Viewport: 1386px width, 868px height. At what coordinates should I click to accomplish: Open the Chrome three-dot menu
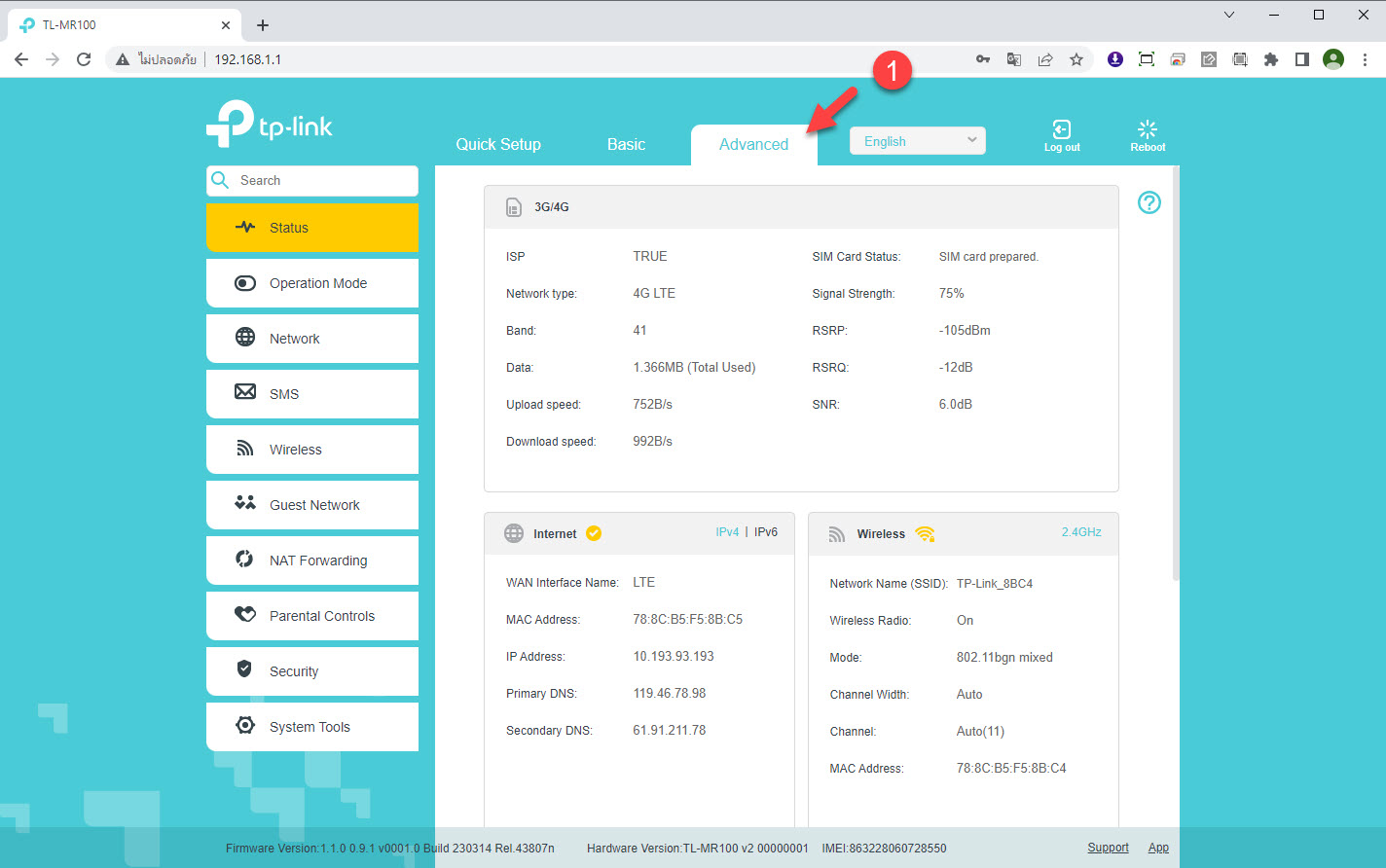coord(1365,59)
